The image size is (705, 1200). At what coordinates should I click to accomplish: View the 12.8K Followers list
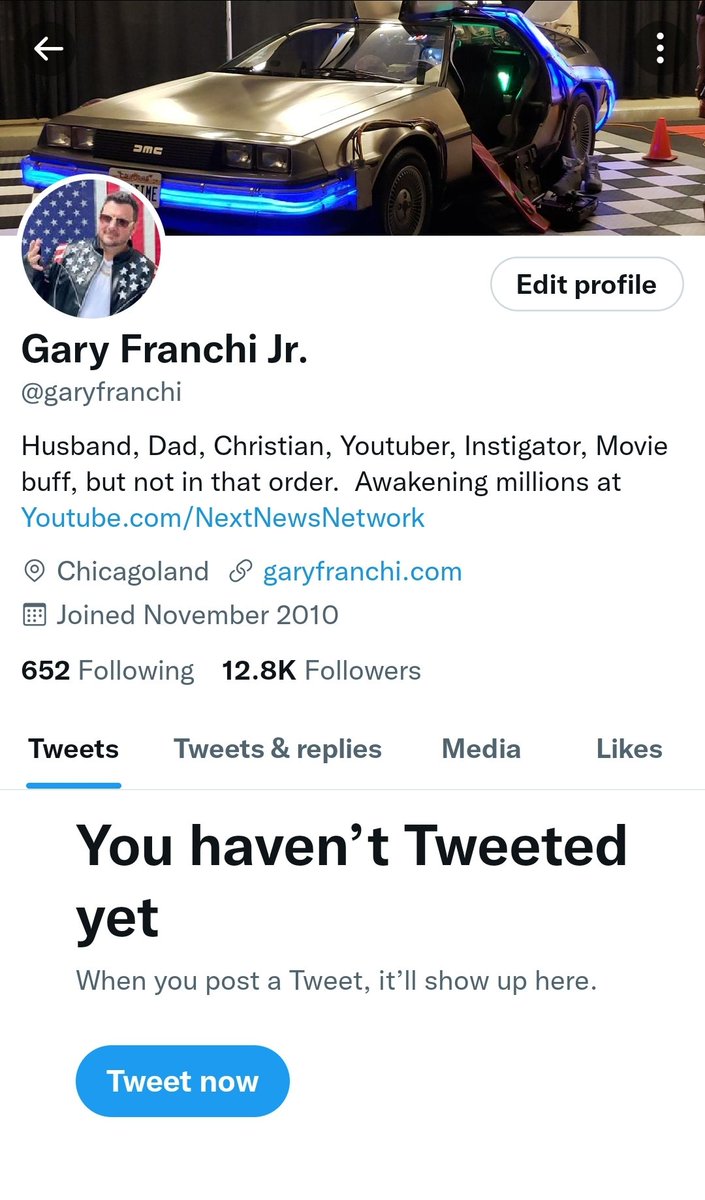pos(321,670)
